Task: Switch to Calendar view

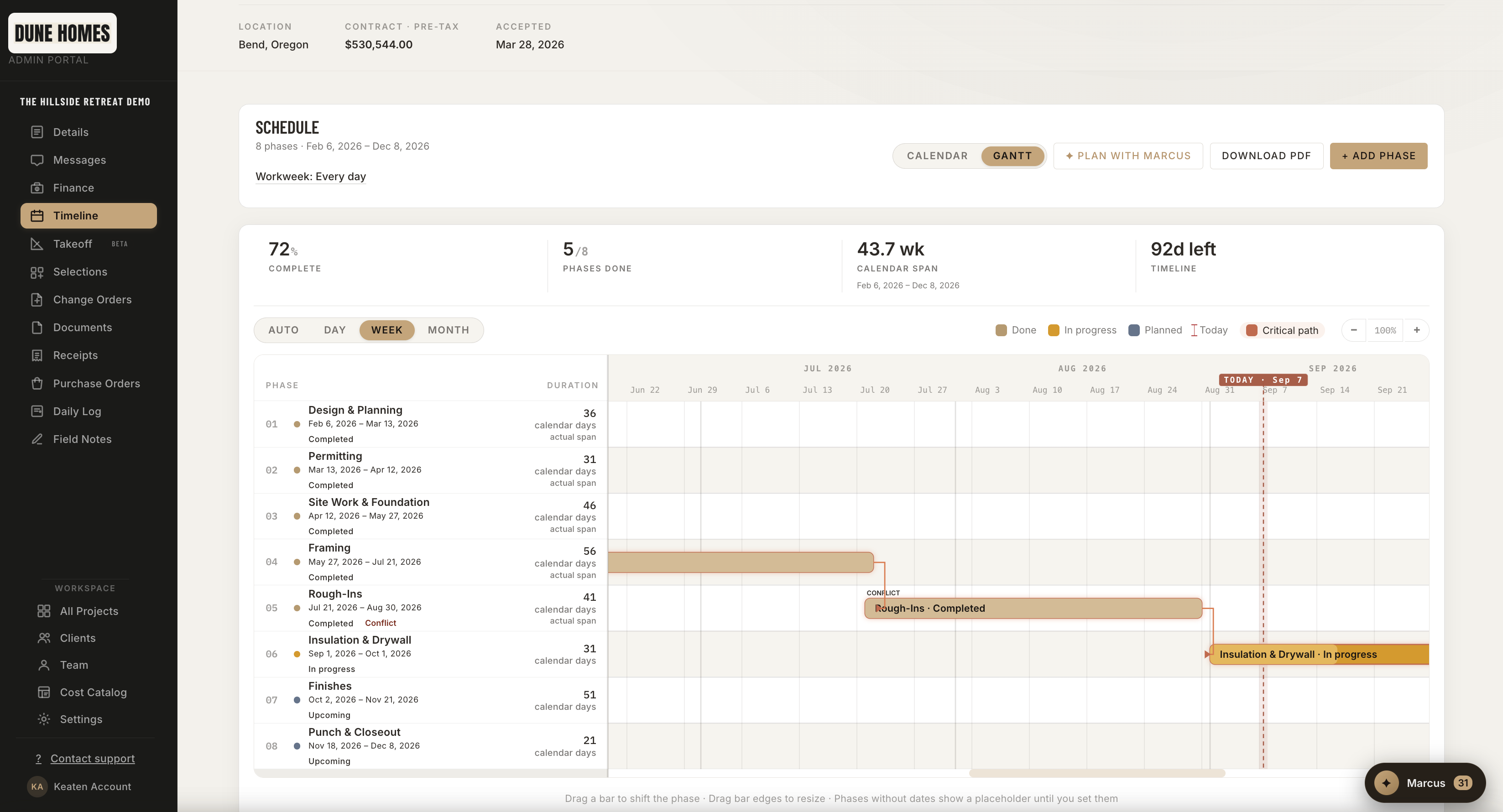Action: pos(937,156)
